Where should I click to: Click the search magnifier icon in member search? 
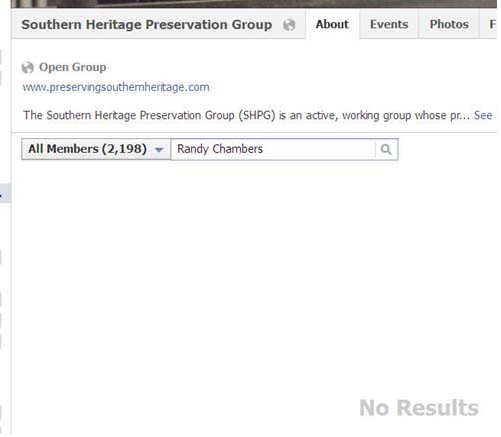pos(386,149)
